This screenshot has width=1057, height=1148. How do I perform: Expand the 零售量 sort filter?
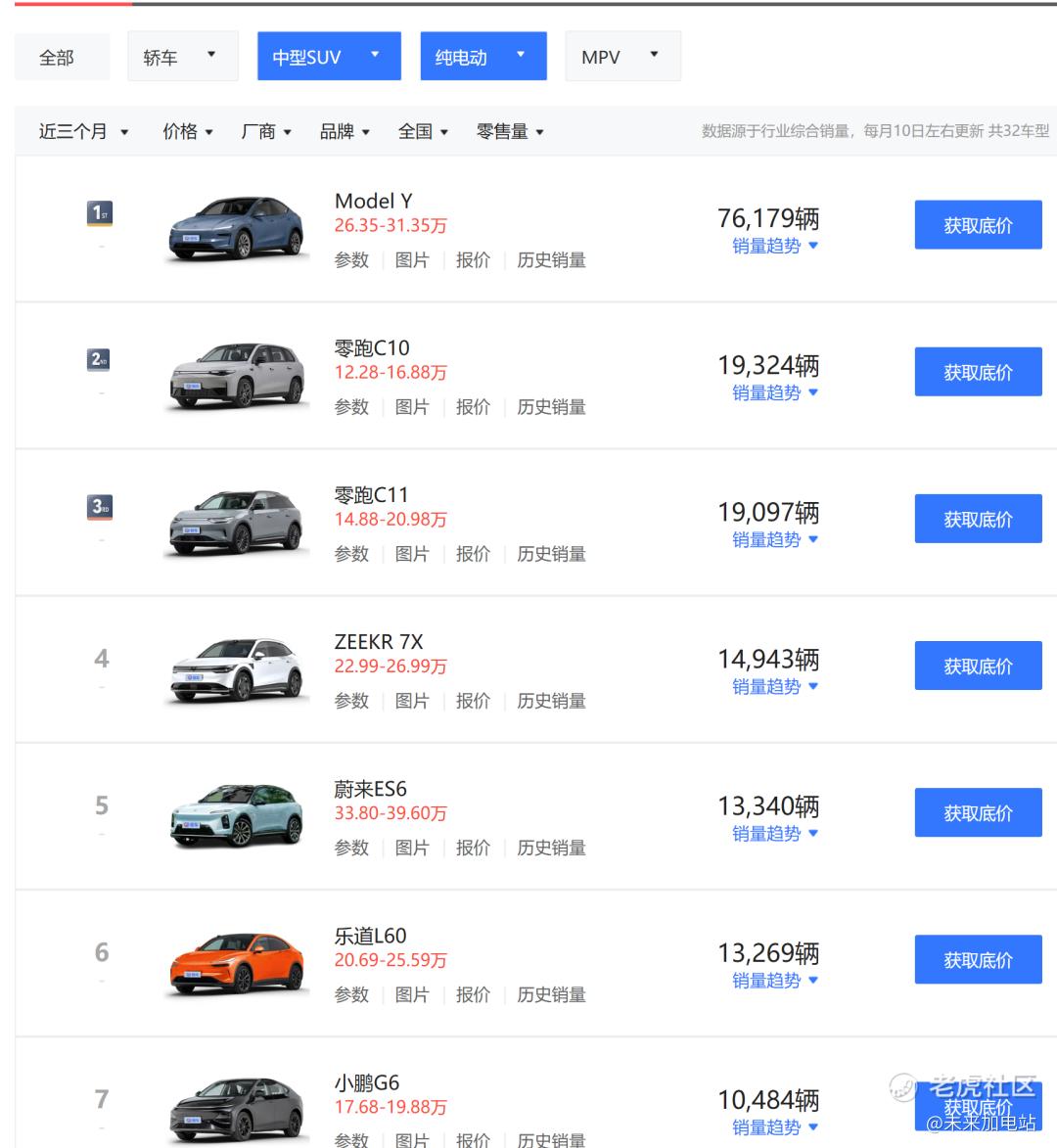[x=510, y=132]
